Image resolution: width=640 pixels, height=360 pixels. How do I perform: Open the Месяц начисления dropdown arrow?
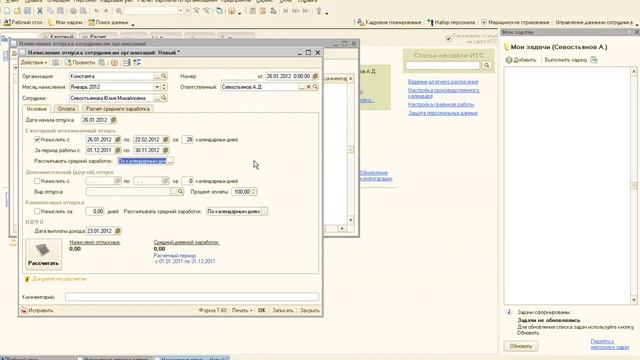pyautogui.click(x=157, y=87)
